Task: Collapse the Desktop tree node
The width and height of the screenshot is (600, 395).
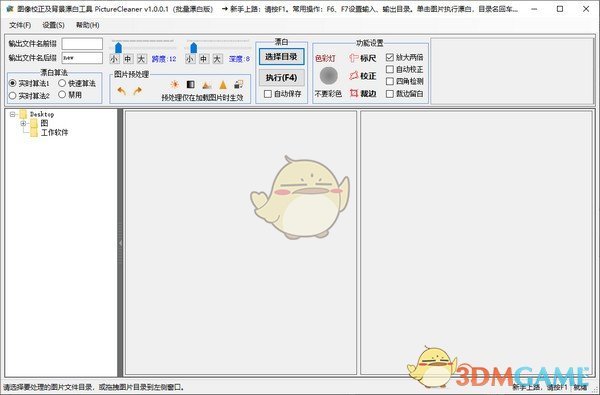Action: tap(13, 114)
